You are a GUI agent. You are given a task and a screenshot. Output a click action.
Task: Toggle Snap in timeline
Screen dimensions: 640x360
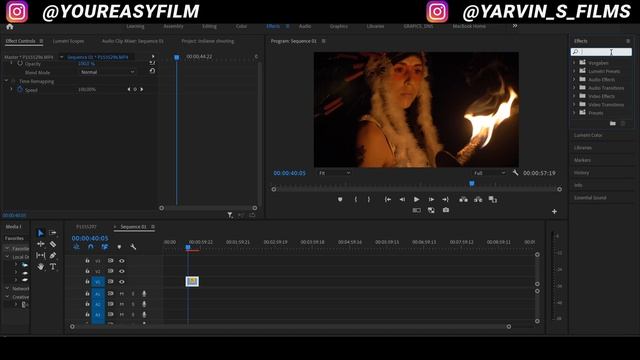91,247
